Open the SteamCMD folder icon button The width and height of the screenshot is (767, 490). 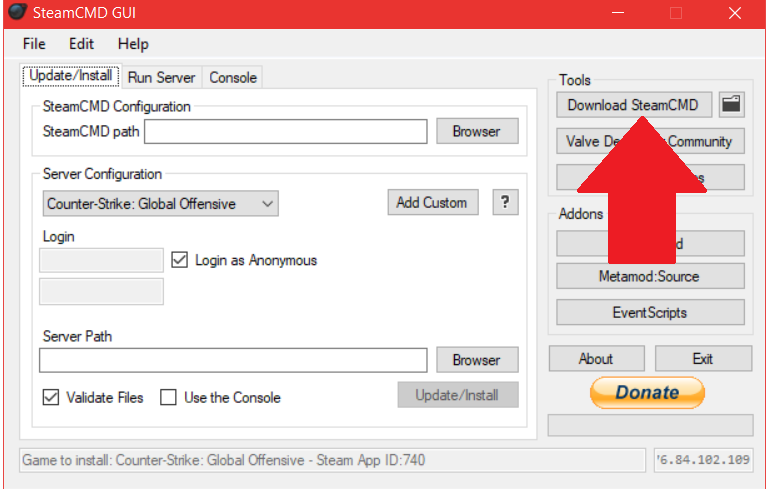coord(731,105)
